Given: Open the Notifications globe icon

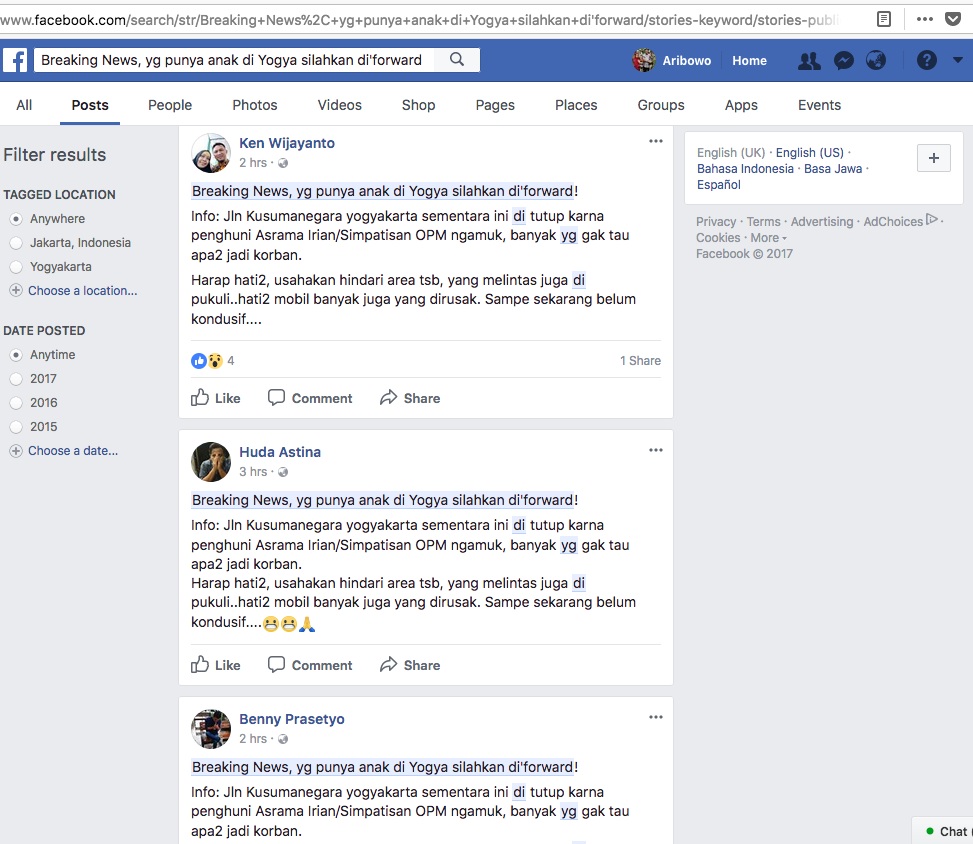Looking at the screenshot, I should tap(876, 60).
